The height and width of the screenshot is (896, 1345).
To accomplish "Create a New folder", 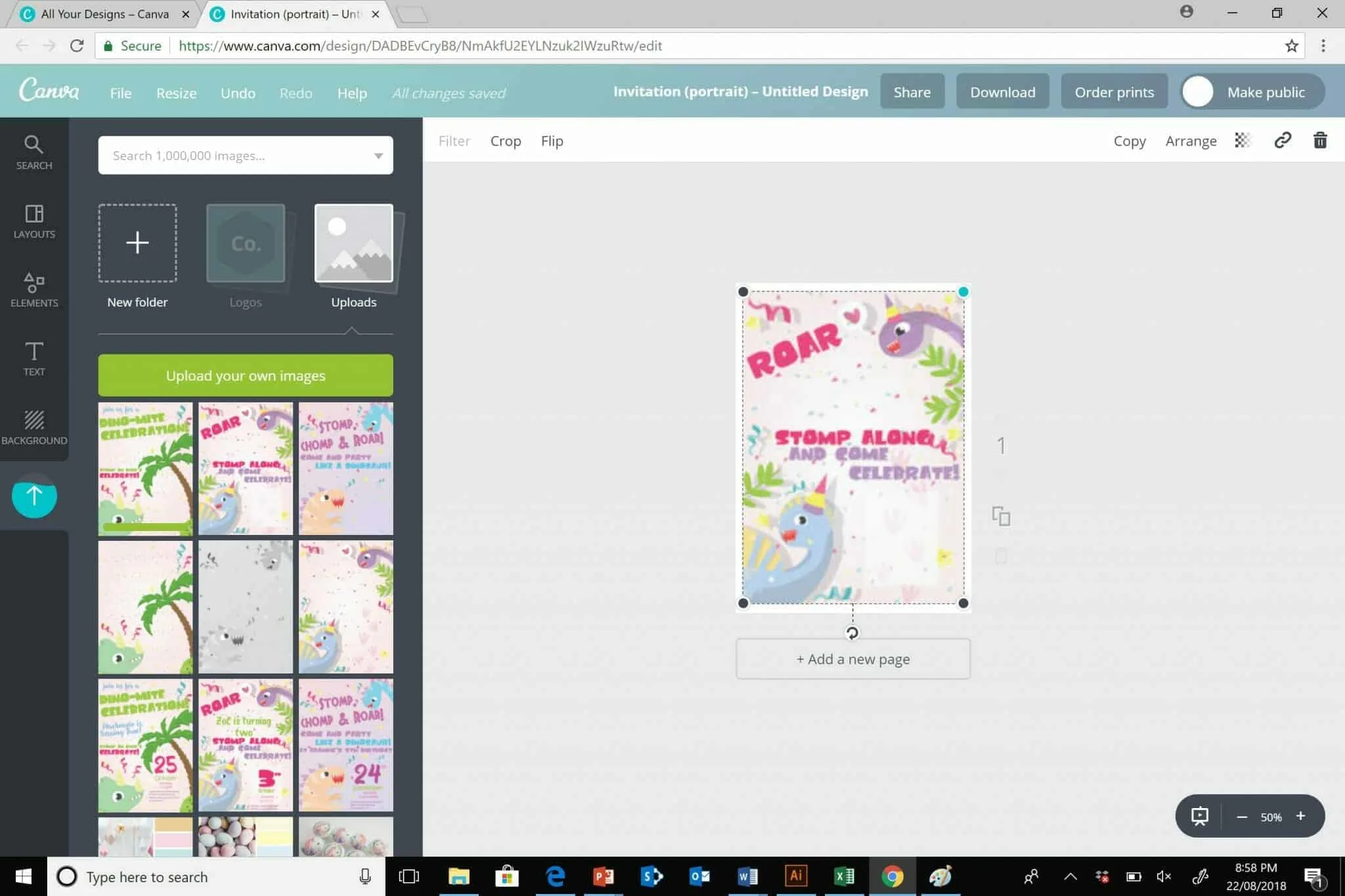I will click(137, 255).
